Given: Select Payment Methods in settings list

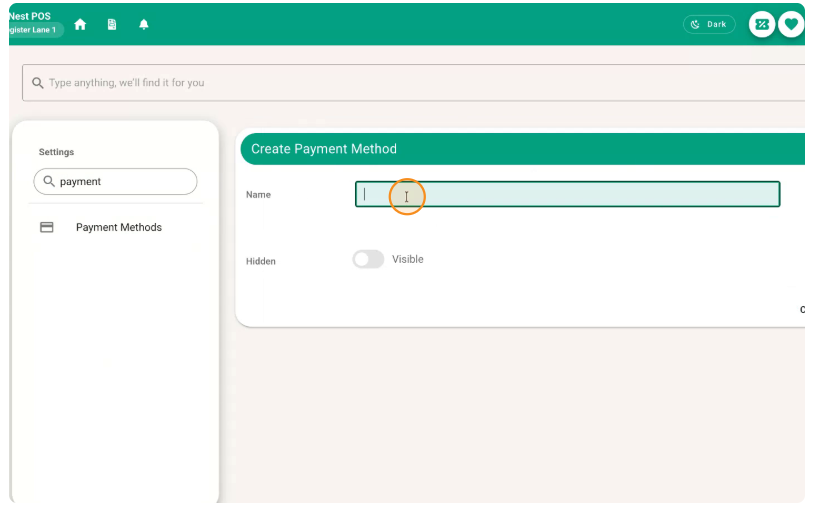Looking at the screenshot, I should [119, 228].
